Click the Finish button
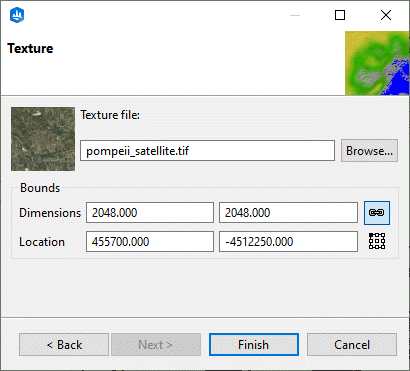Screen dimensions: 410x371 click(254, 344)
